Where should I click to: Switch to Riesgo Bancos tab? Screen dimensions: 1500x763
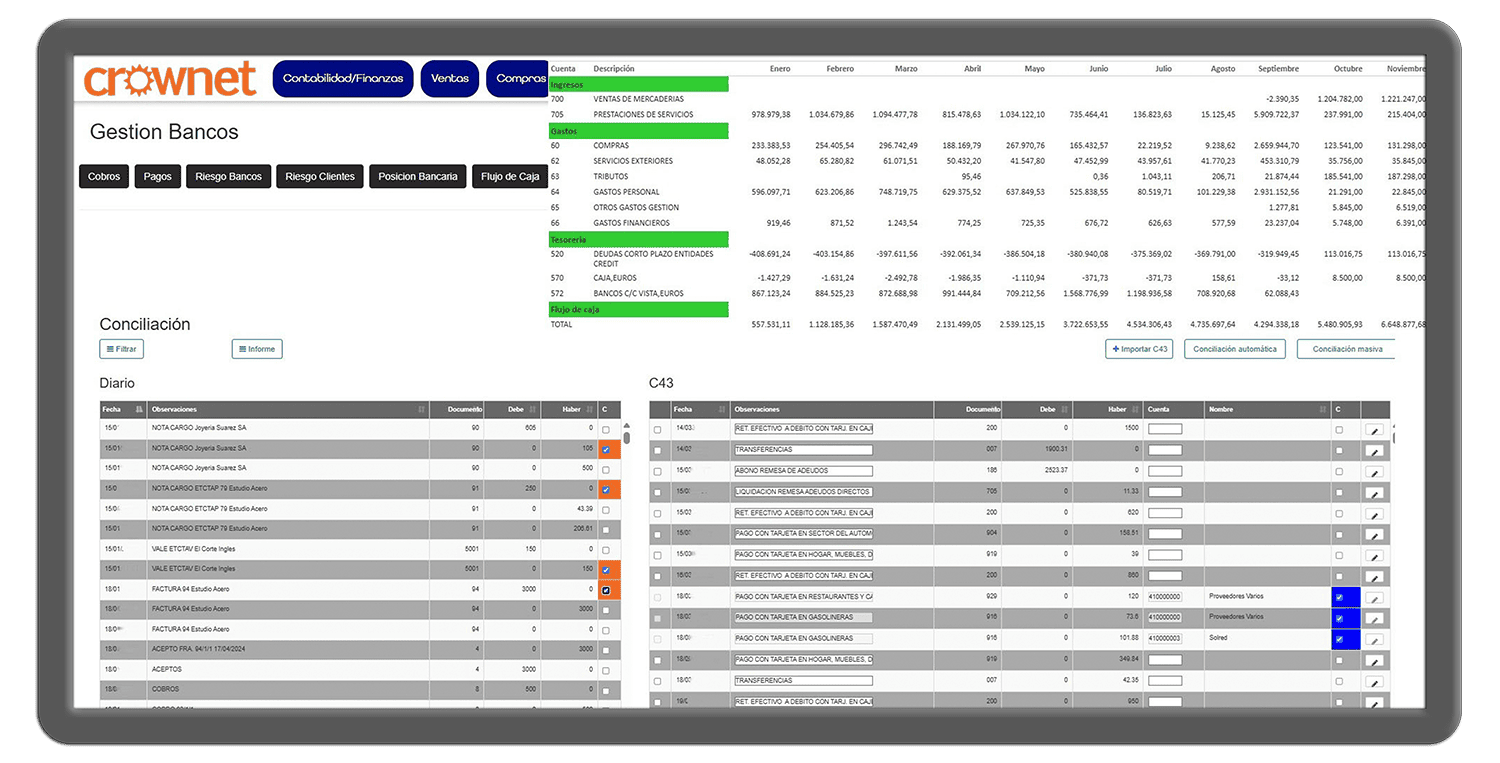point(228,177)
